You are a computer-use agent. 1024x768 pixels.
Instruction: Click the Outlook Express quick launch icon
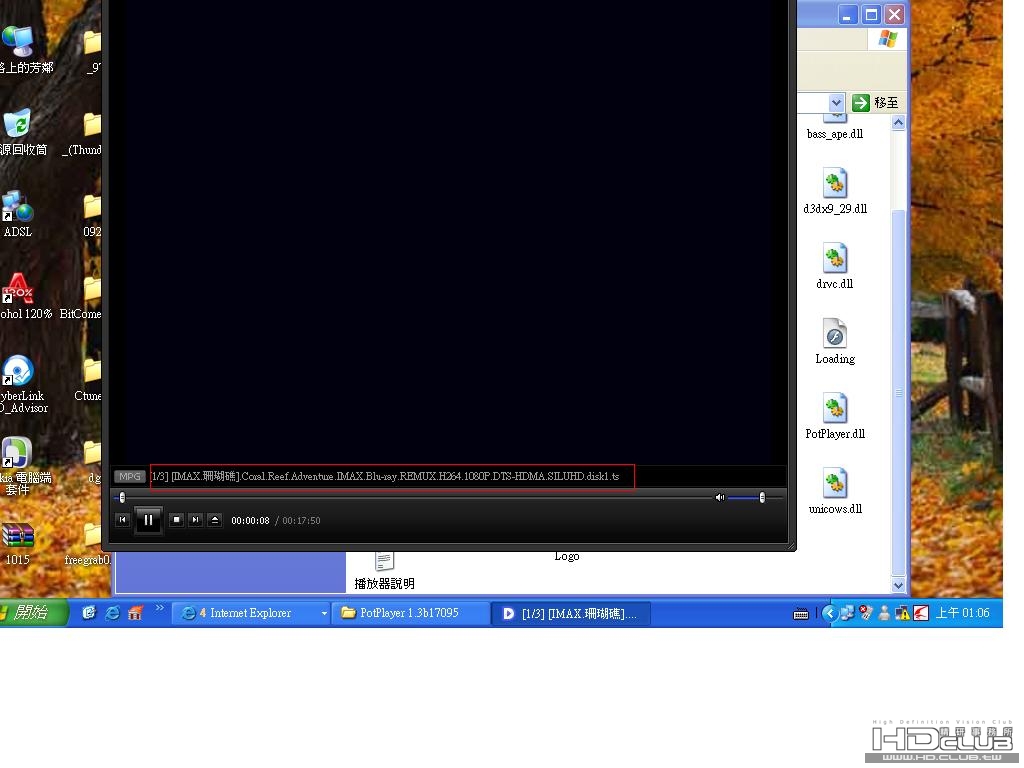click(x=89, y=613)
